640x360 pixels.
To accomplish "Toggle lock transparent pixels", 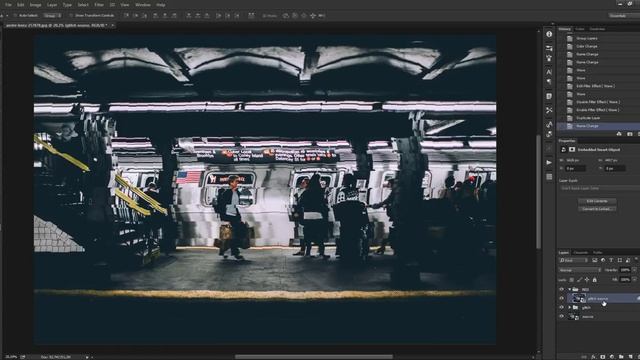I will point(571,280).
